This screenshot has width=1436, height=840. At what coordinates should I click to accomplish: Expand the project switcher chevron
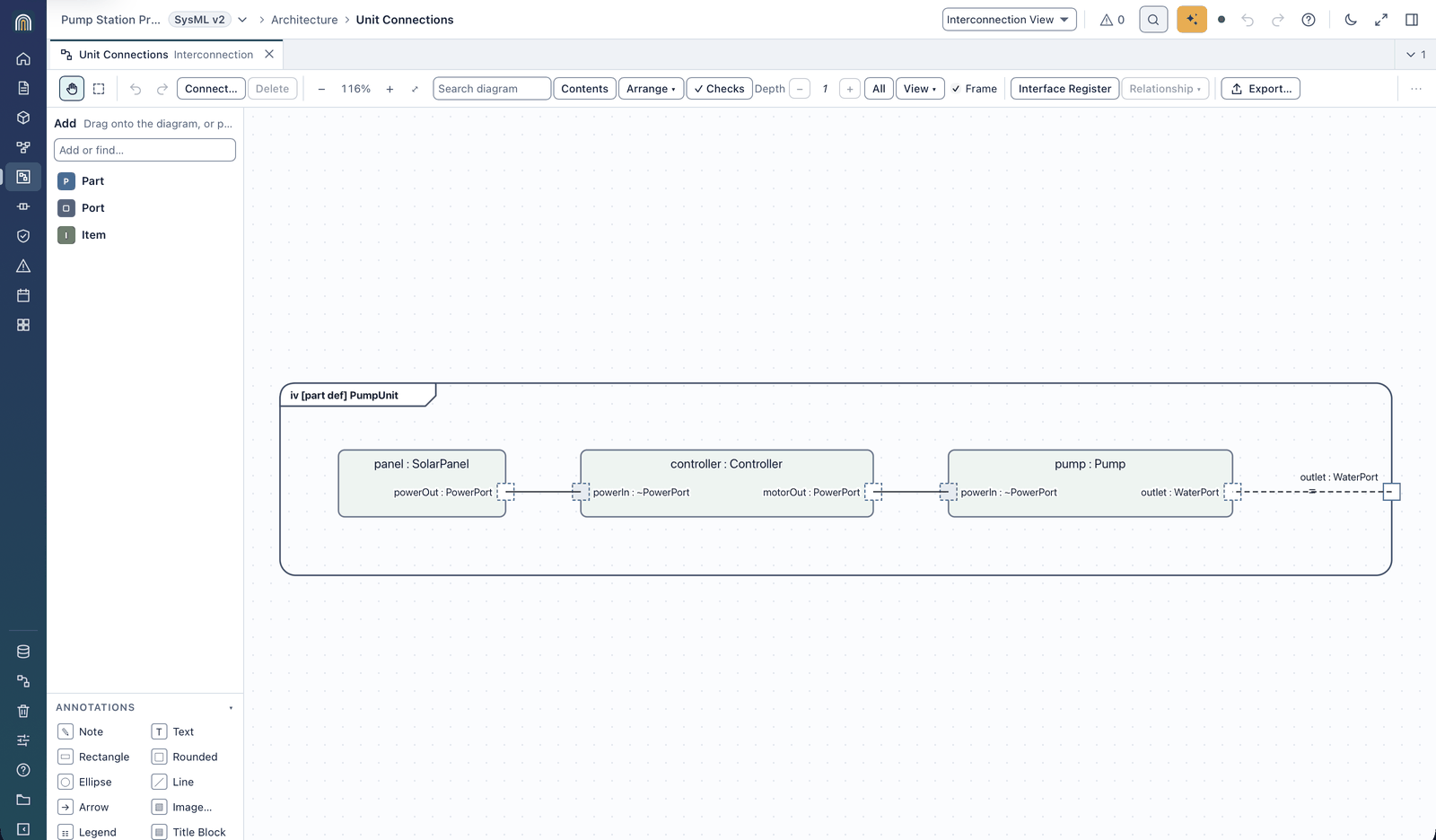point(242,20)
